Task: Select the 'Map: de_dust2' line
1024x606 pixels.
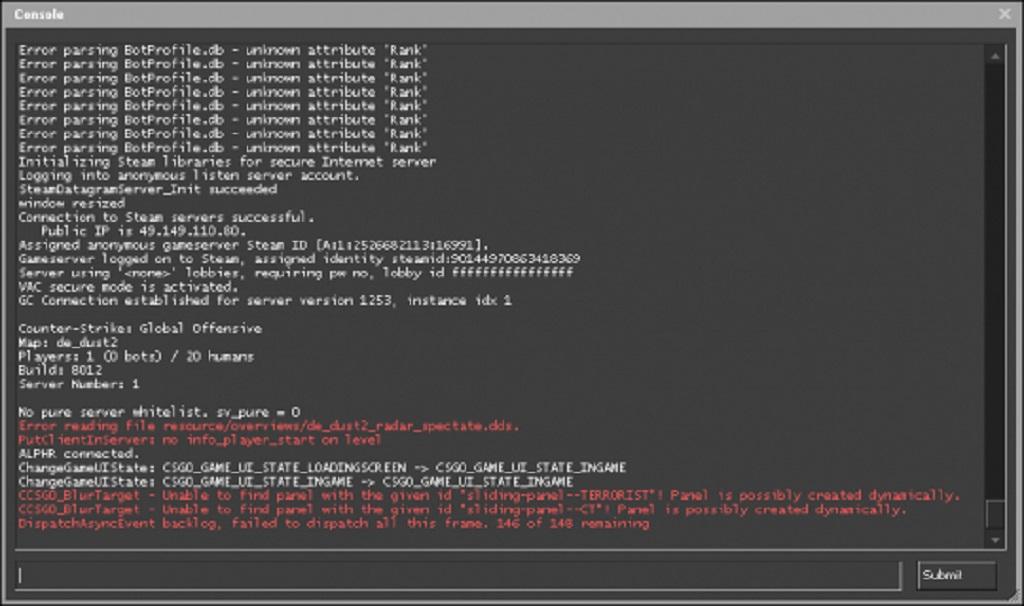Action: tap(68, 342)
